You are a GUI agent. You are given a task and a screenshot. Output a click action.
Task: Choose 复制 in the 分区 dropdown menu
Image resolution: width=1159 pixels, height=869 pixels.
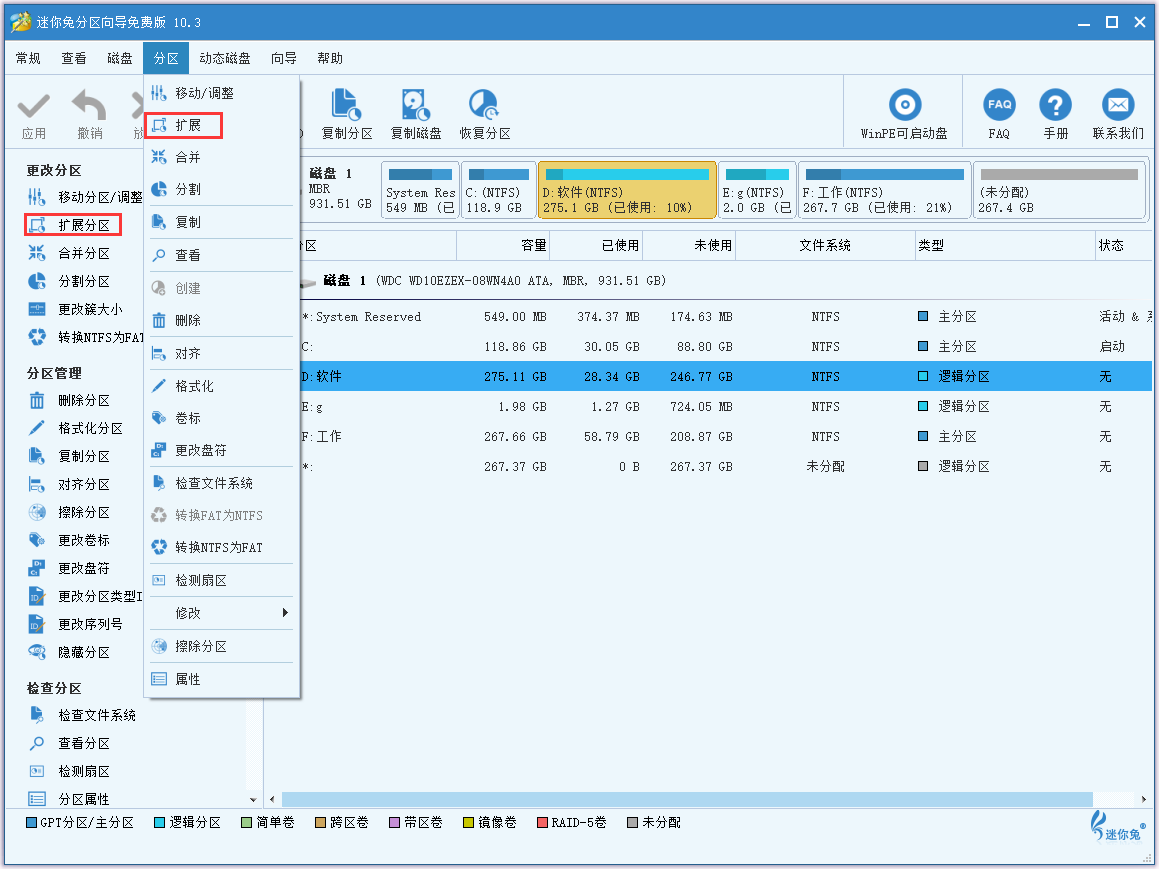point(222,222)
